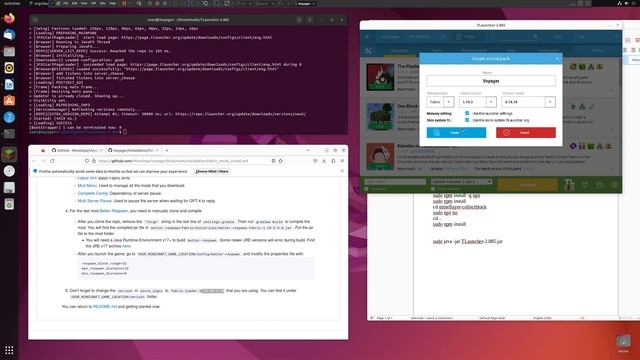640x360 pixels.
Task: Open the folder icon in TLauncher bottom bar
Action: coord(600,185)
